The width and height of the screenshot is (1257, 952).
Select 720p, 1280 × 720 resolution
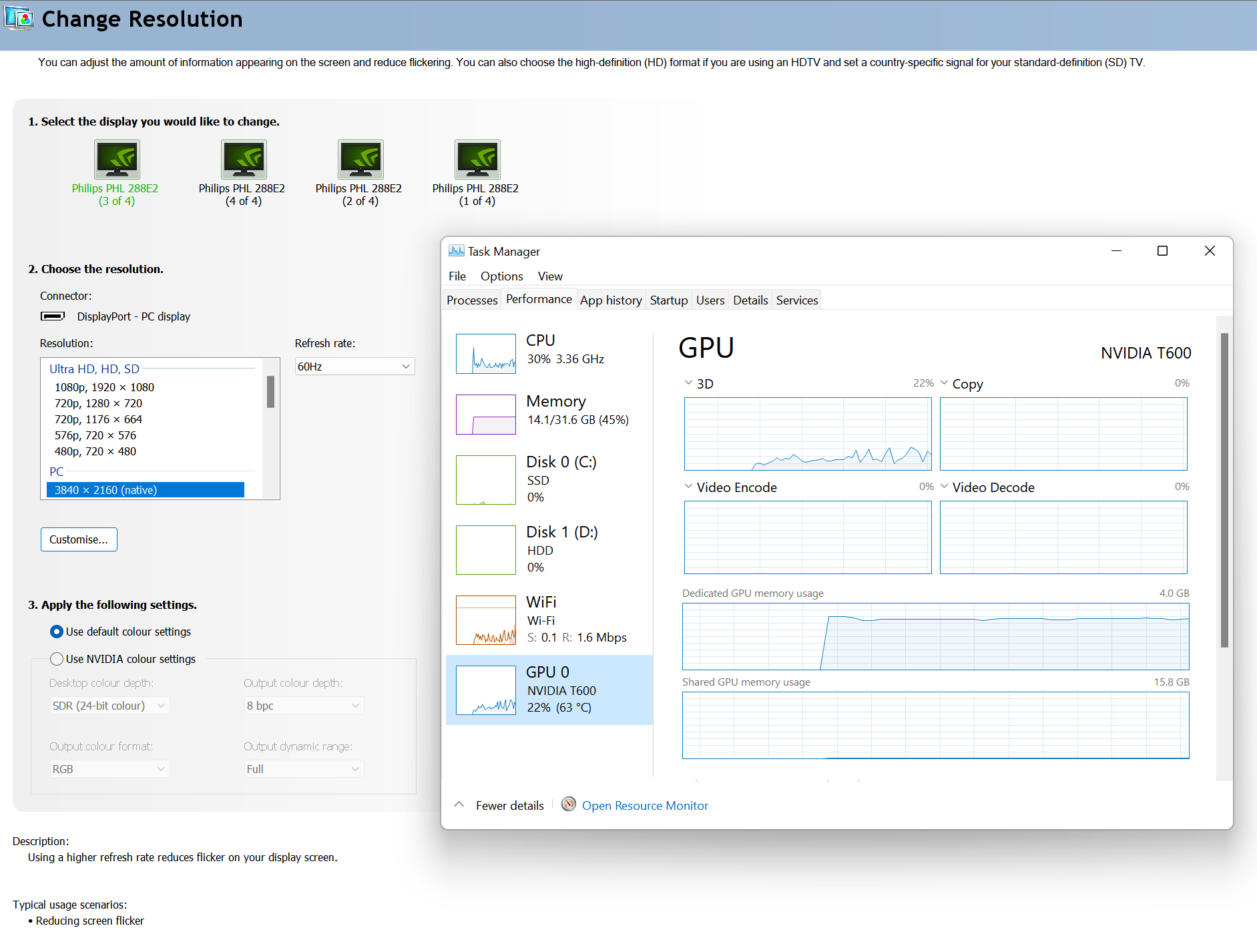(98, 403)
